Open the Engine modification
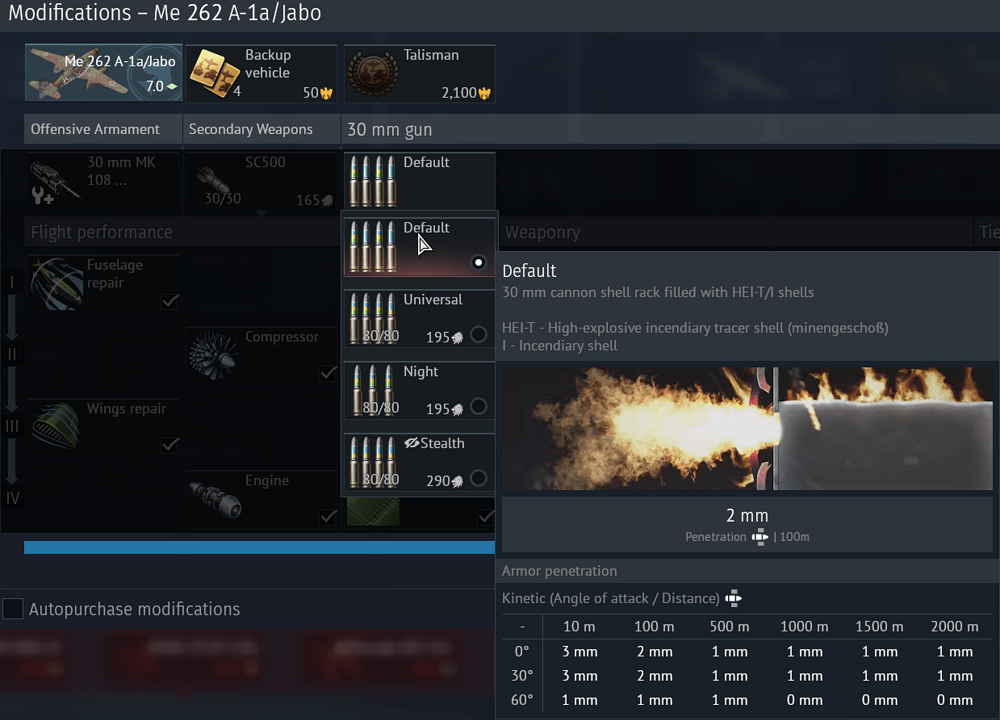Viewport: 1000px width, 720px height. click(260, 498)
